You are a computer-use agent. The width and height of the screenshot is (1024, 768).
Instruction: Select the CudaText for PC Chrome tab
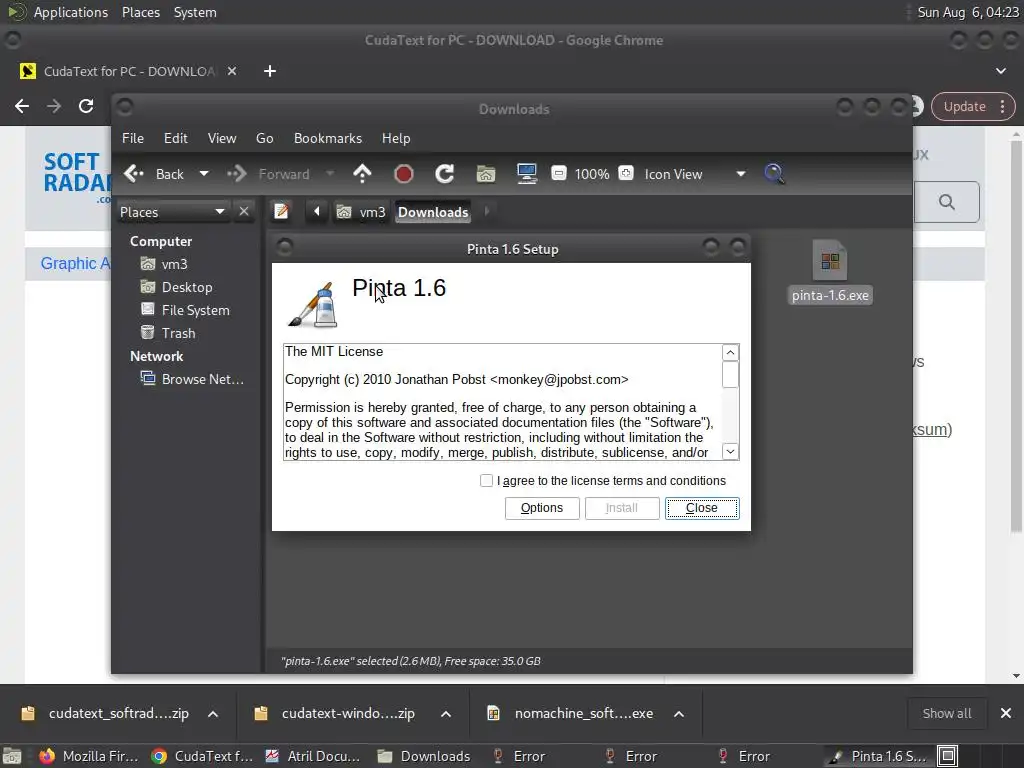(x=129, y=71)
